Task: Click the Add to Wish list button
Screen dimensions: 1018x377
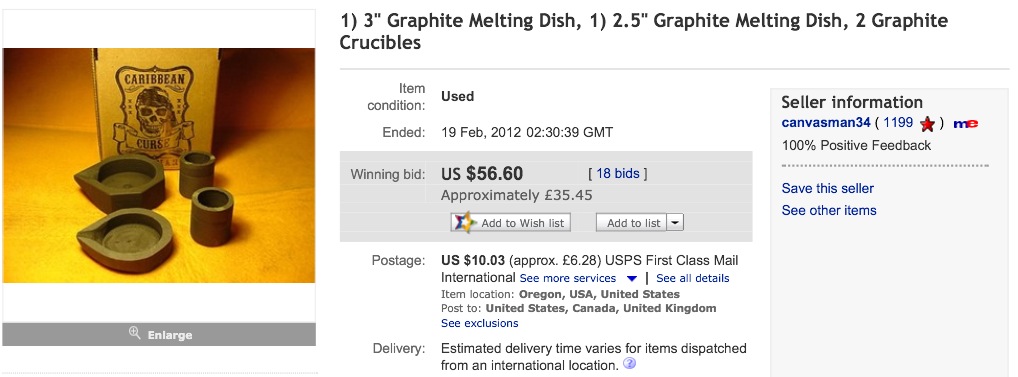Action: click(x=510, y=223)
